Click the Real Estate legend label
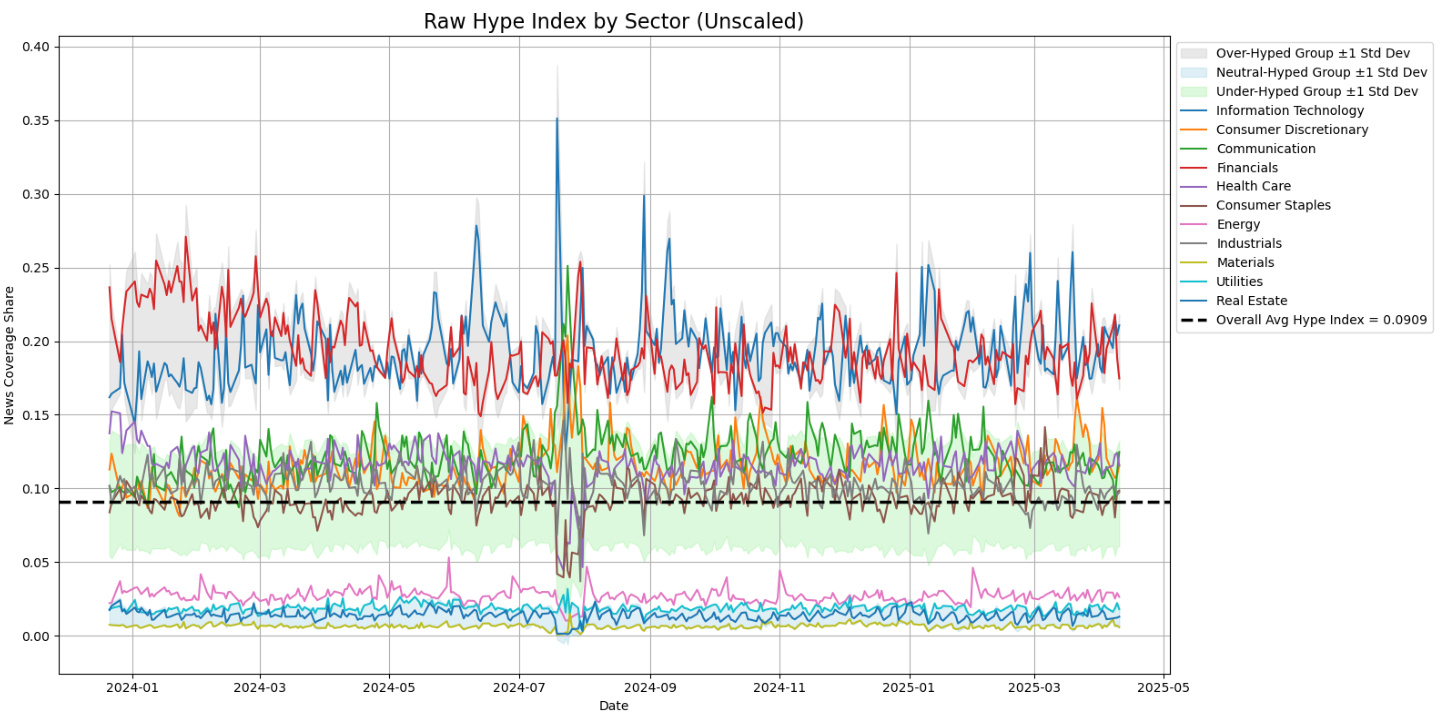 click(x=1251, y=301)
